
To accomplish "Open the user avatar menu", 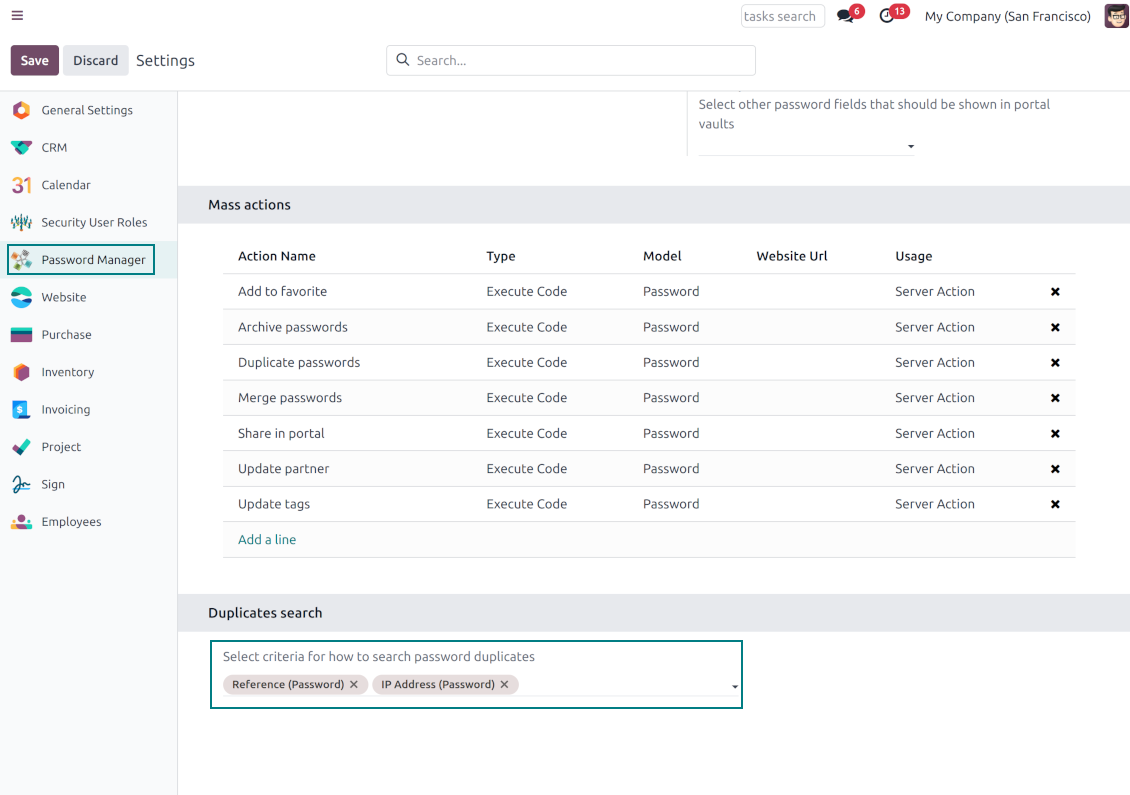I will (x=1116, y=16).
